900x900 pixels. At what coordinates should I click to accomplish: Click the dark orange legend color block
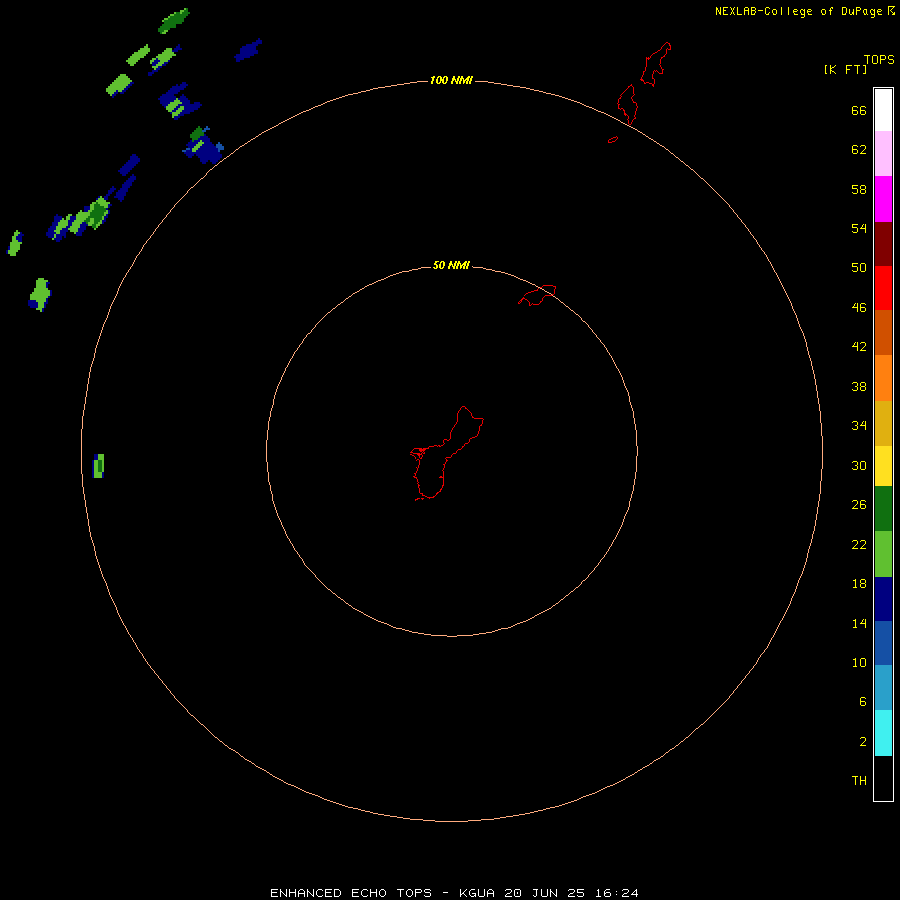pyautogui.click(x=883, y=332)
